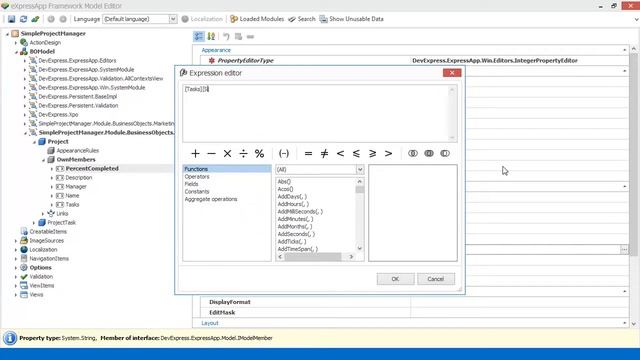Click the Save icon in the toolbar
Image resolution: width=640 pixels, height=360 pixels.
point(11,19)
